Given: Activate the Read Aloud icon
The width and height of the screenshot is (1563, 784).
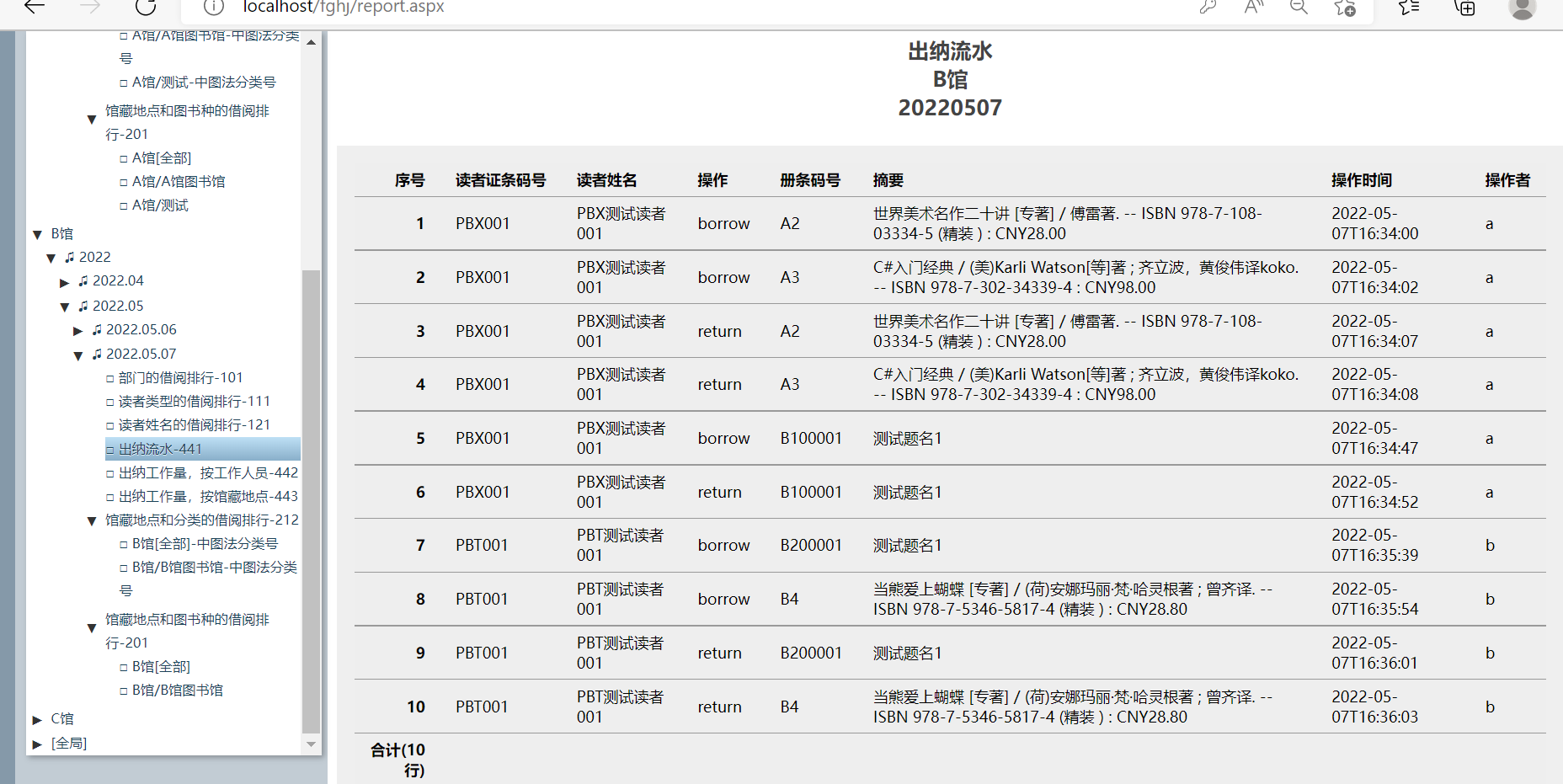Looking at the screenshot, I should click(x=1254, y=7).
